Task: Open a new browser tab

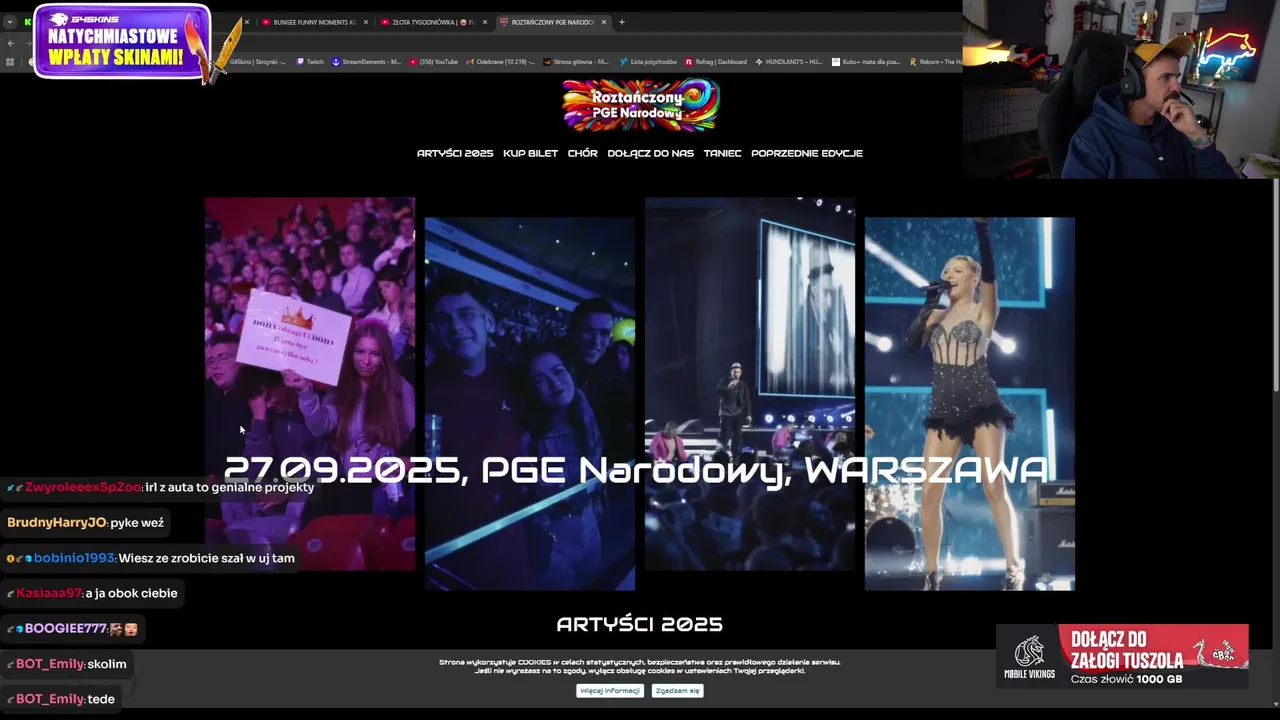Action: 621,22
